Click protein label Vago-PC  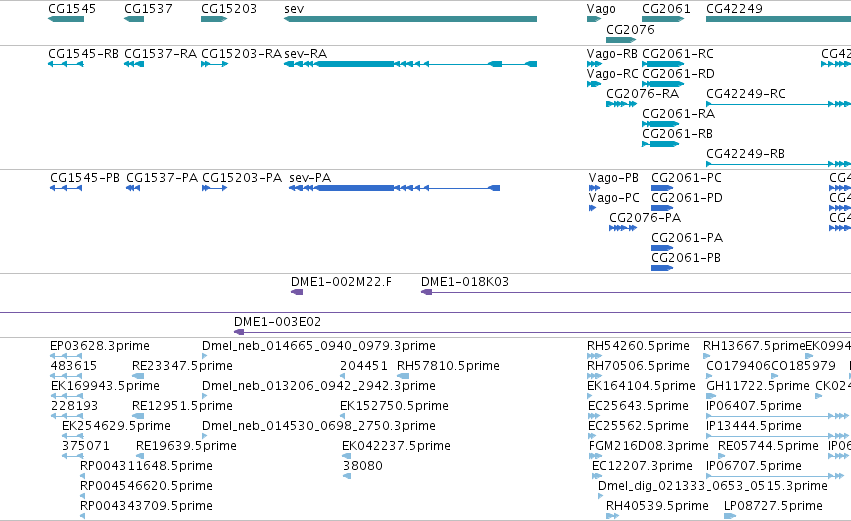tap(614, 198)
